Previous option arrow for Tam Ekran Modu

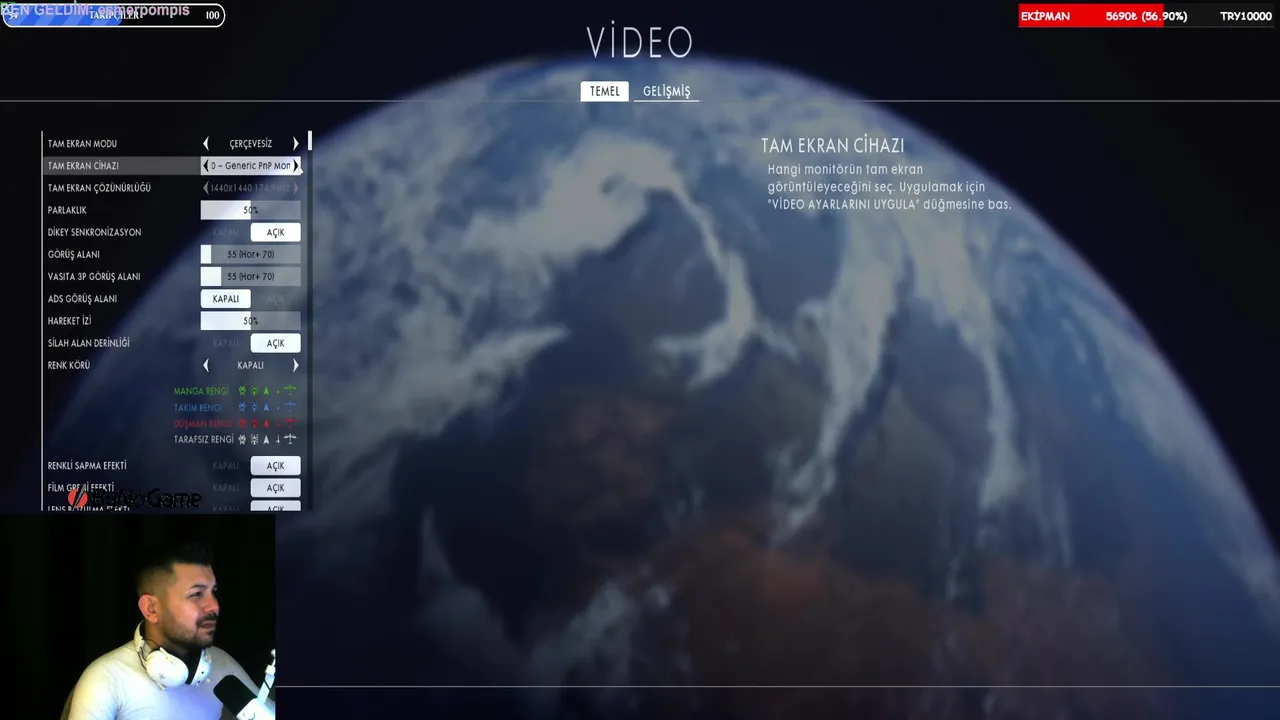pos(206,144)
